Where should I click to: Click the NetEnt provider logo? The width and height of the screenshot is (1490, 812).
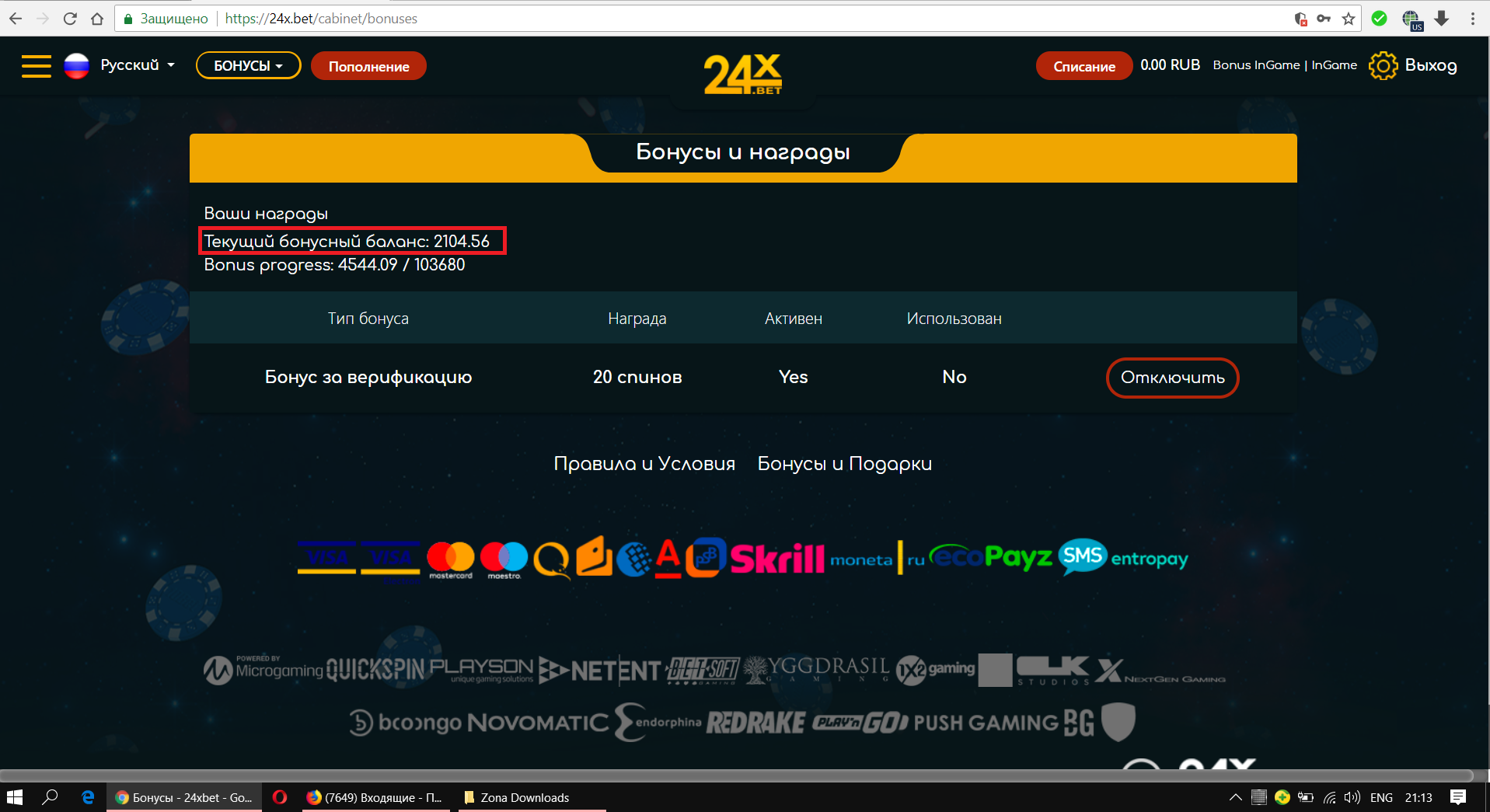[599, 671]
